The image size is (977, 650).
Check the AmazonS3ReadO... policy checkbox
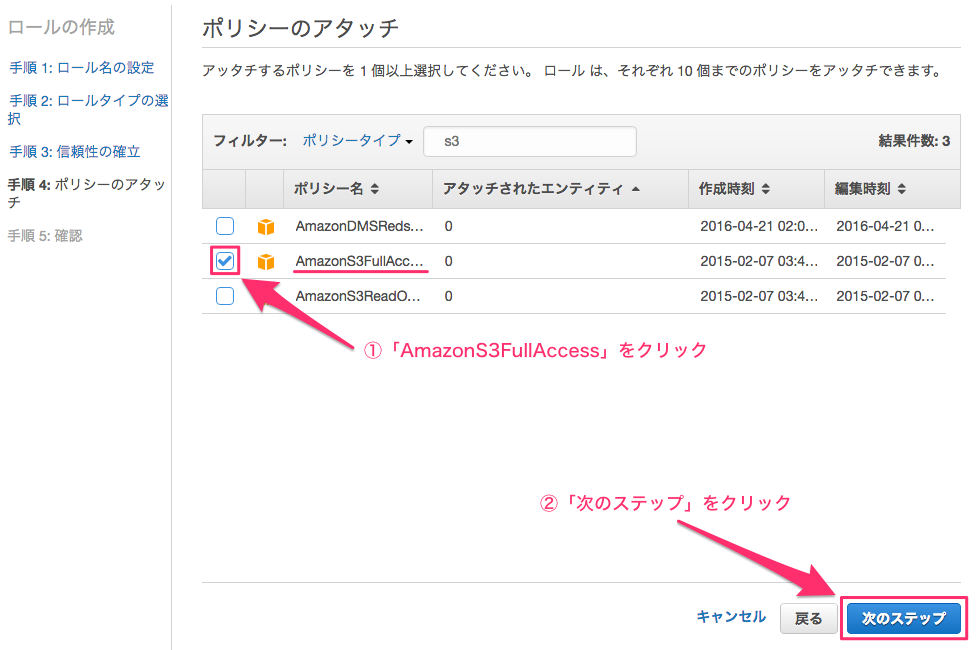(225, 295)
